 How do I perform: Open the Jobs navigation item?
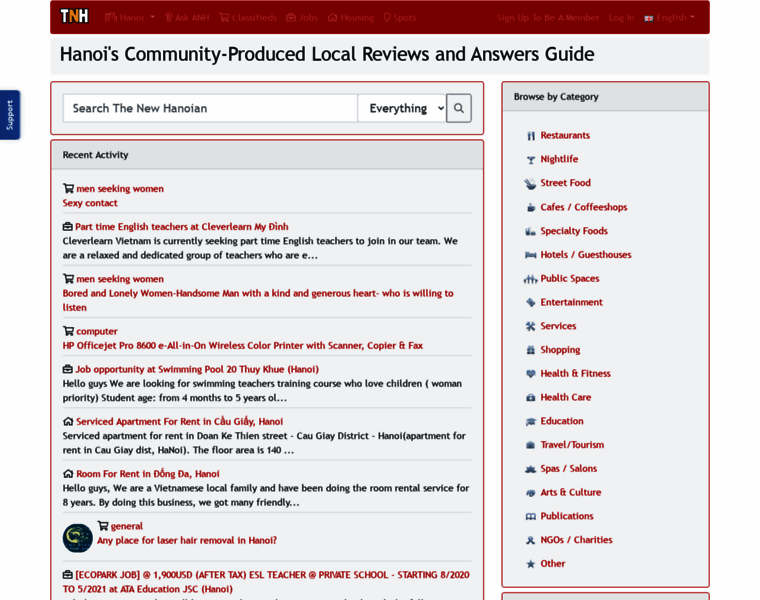tap(302, 17)
